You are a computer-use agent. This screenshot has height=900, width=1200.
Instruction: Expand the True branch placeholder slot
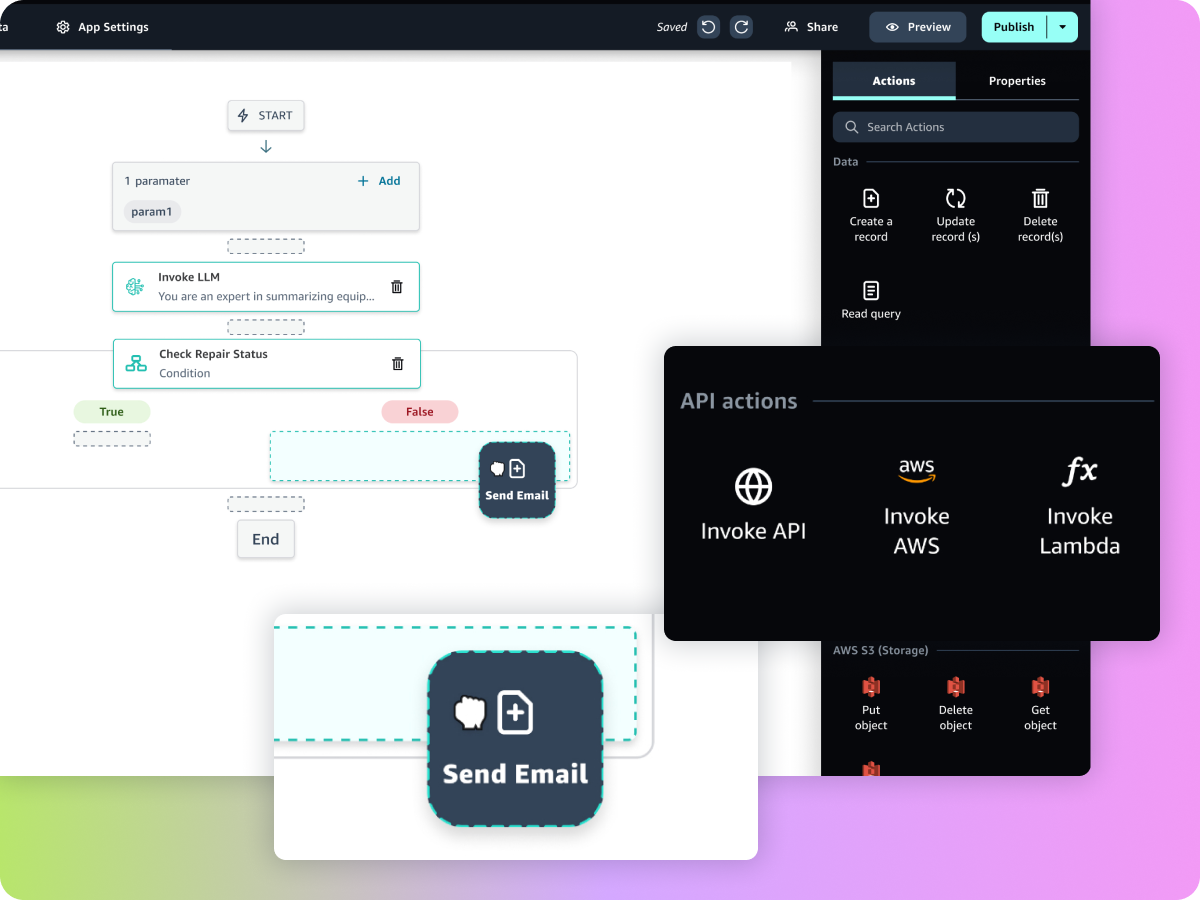(x=111, y=438)
